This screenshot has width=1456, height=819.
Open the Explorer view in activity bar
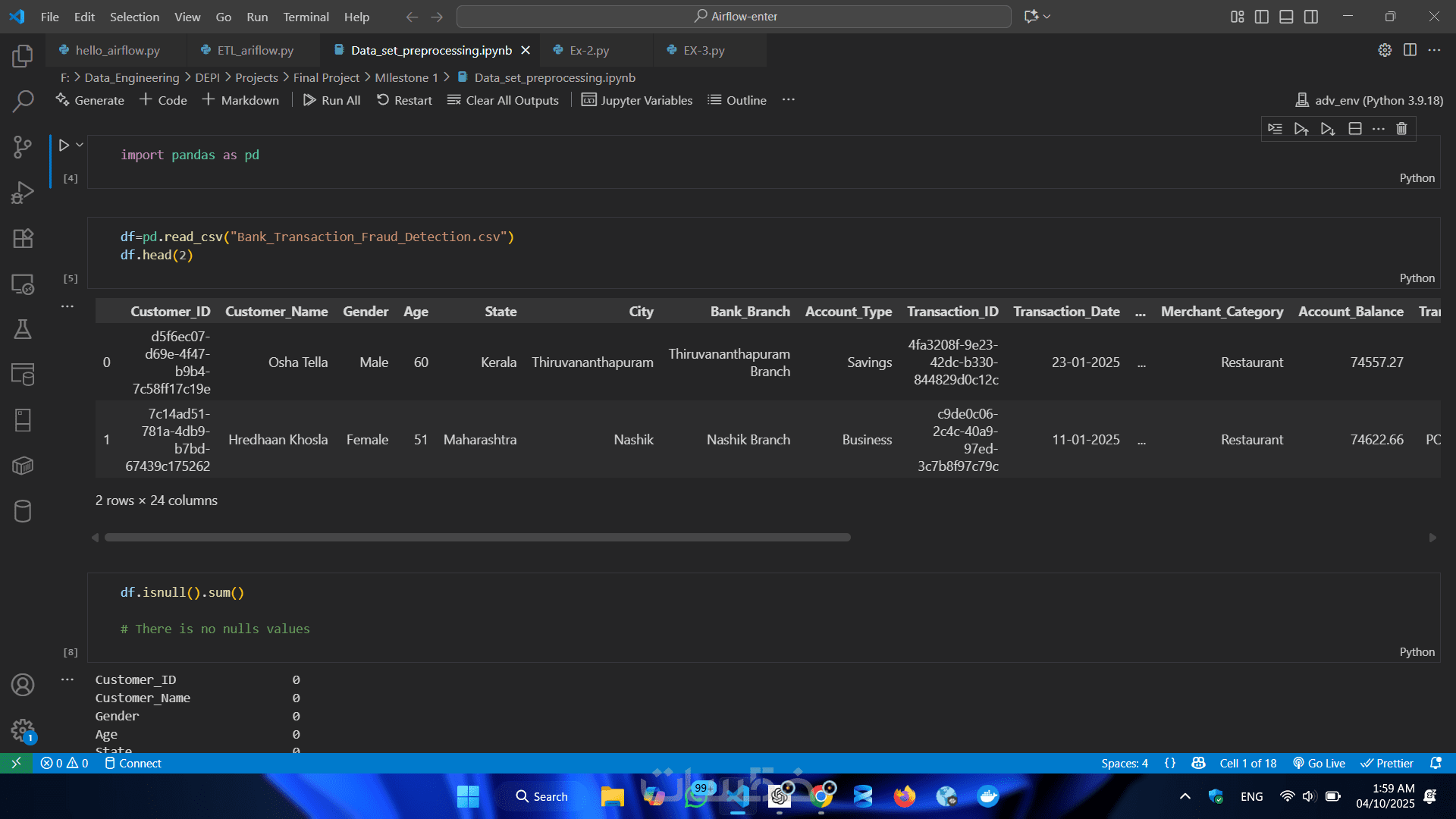click(23, 55)
